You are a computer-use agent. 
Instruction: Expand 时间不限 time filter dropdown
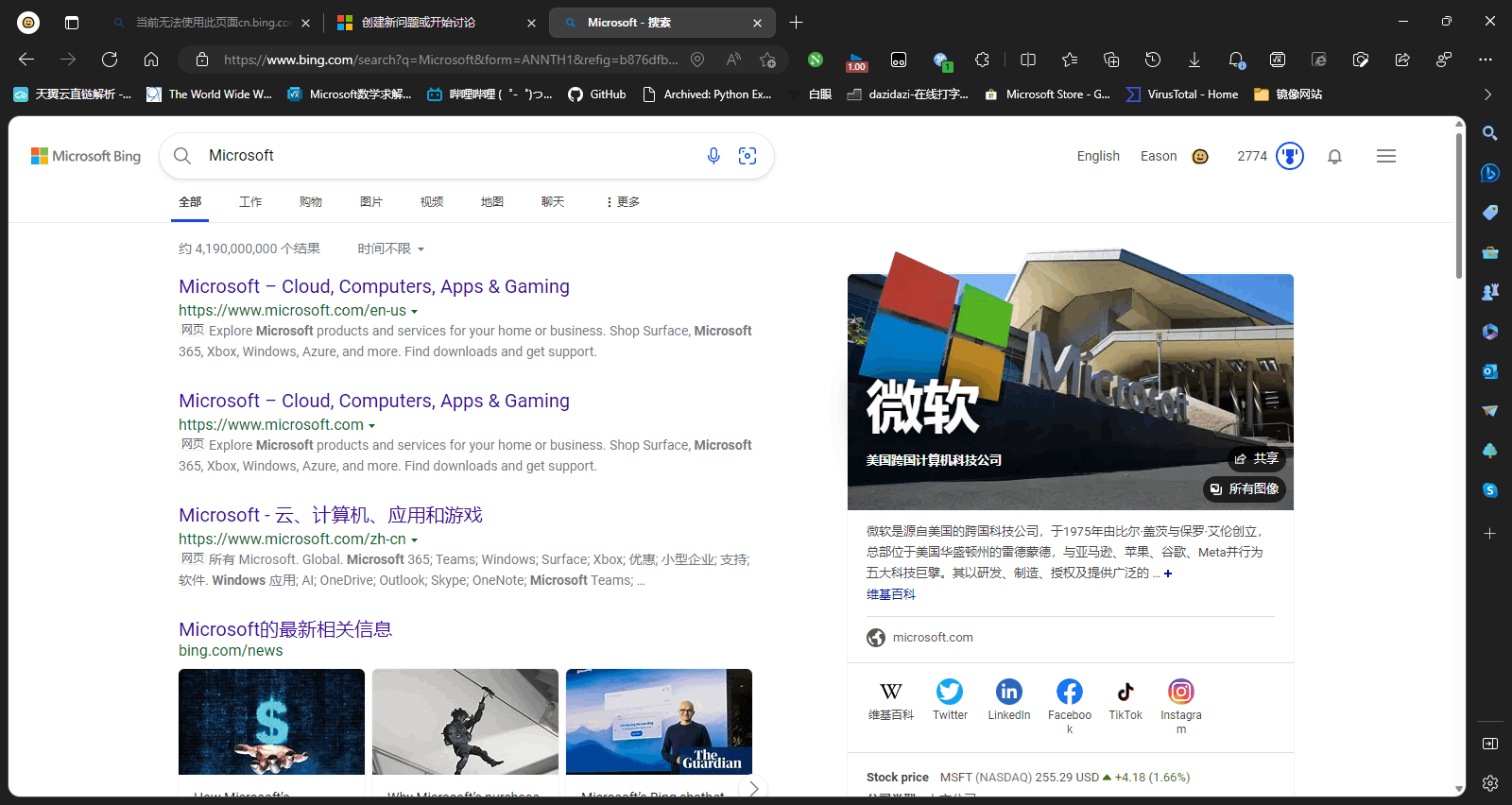[390, 248]
